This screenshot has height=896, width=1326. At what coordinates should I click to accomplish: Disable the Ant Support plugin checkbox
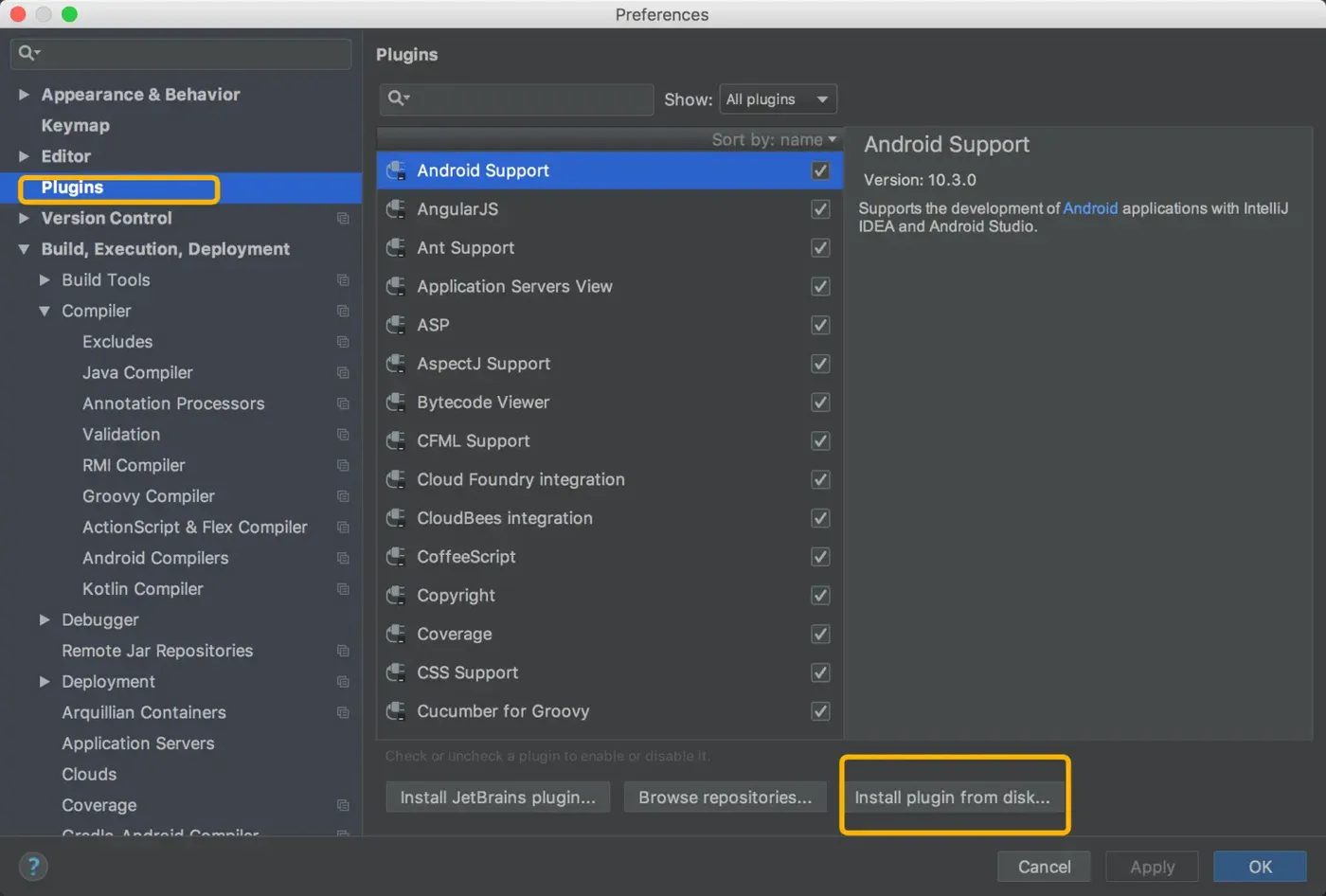click(x=820, y=248)
